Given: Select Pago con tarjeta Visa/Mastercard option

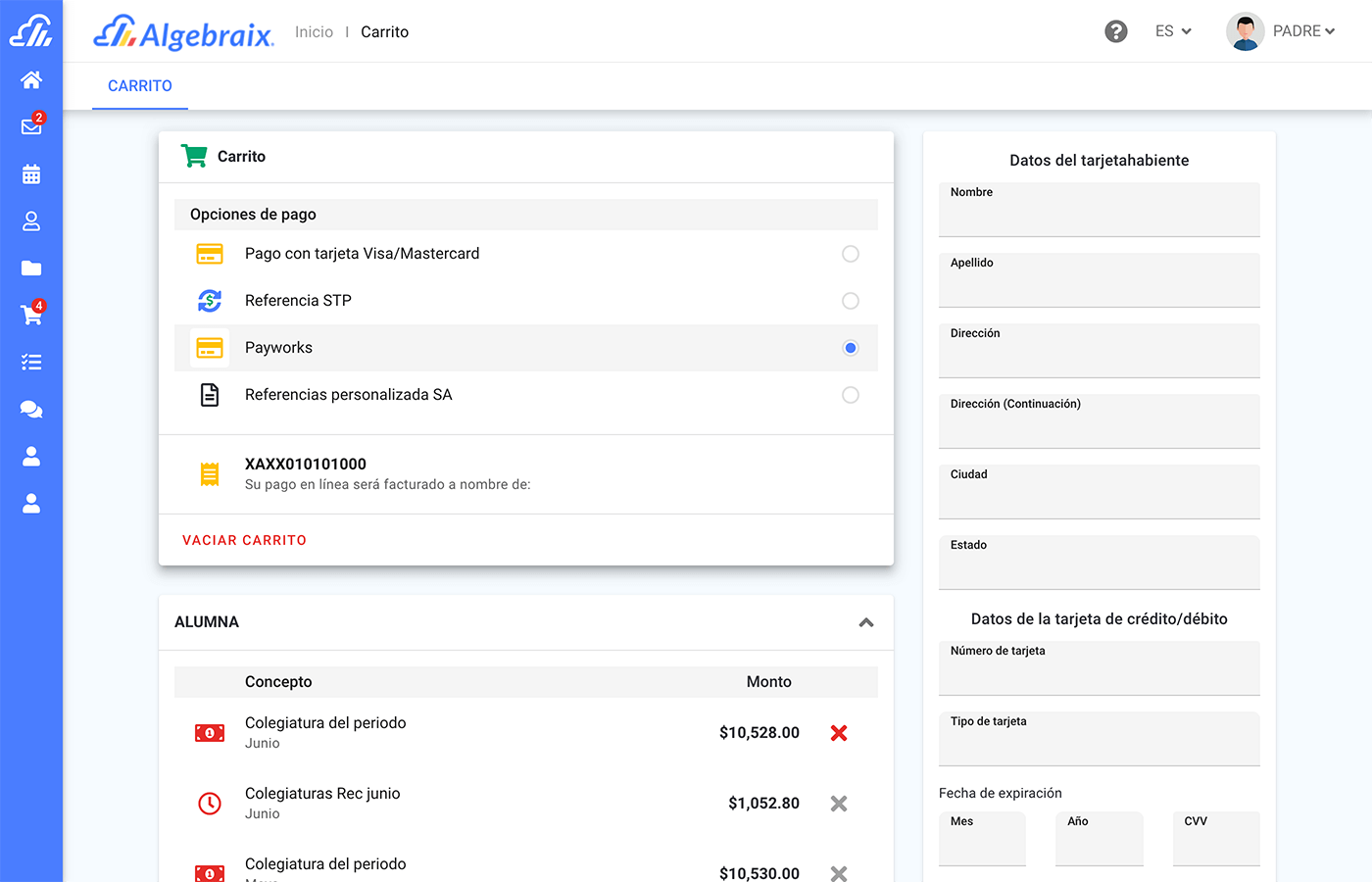Looking at the screenshot, I should coord(850,254).
